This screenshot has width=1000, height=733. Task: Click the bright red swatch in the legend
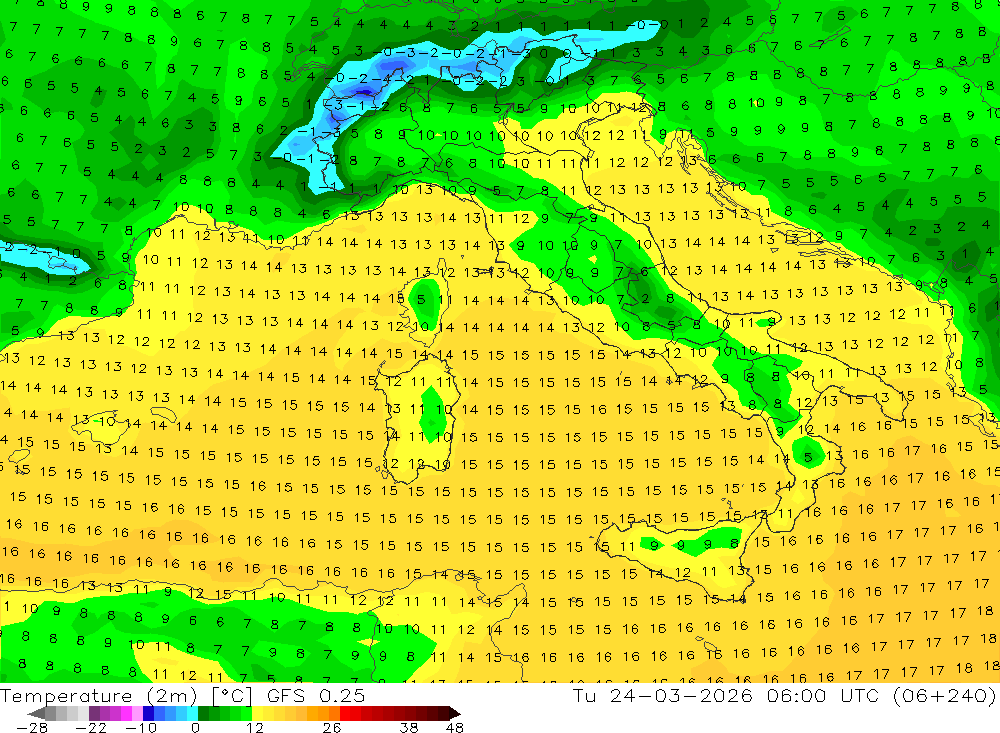(x=345, y=714)
